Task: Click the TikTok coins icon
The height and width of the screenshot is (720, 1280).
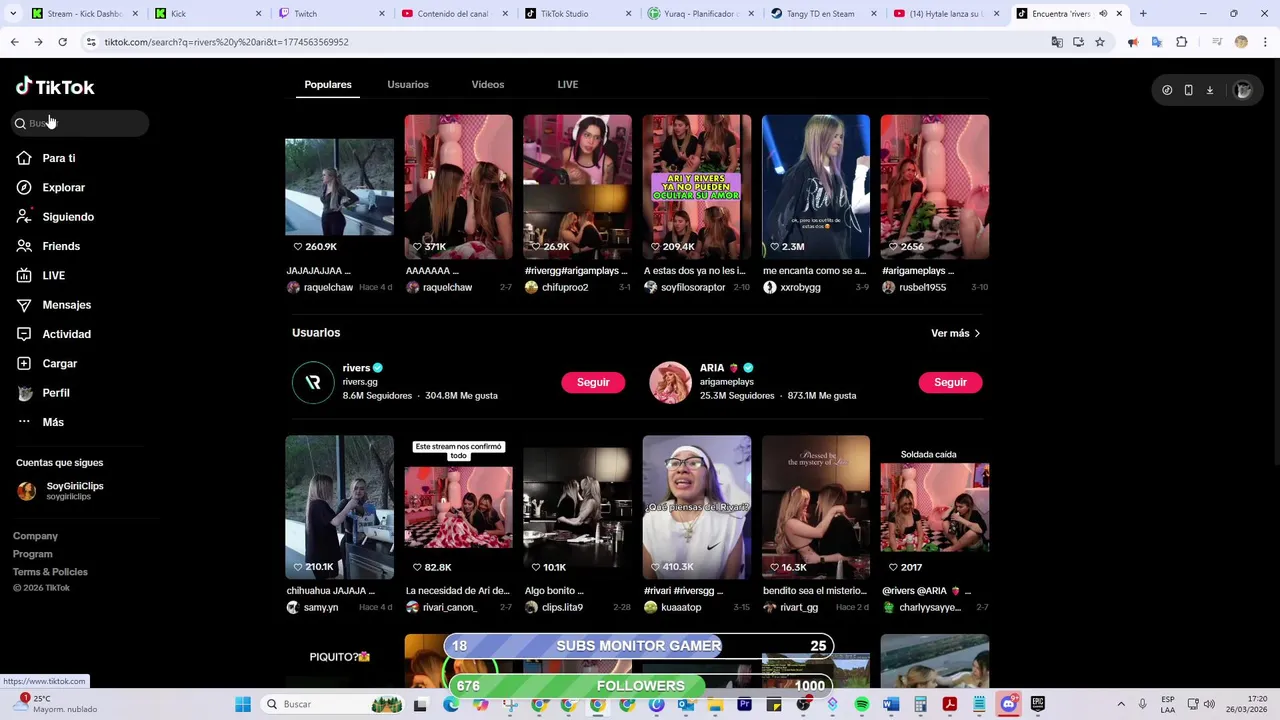Action: [x=1167, y=90]
